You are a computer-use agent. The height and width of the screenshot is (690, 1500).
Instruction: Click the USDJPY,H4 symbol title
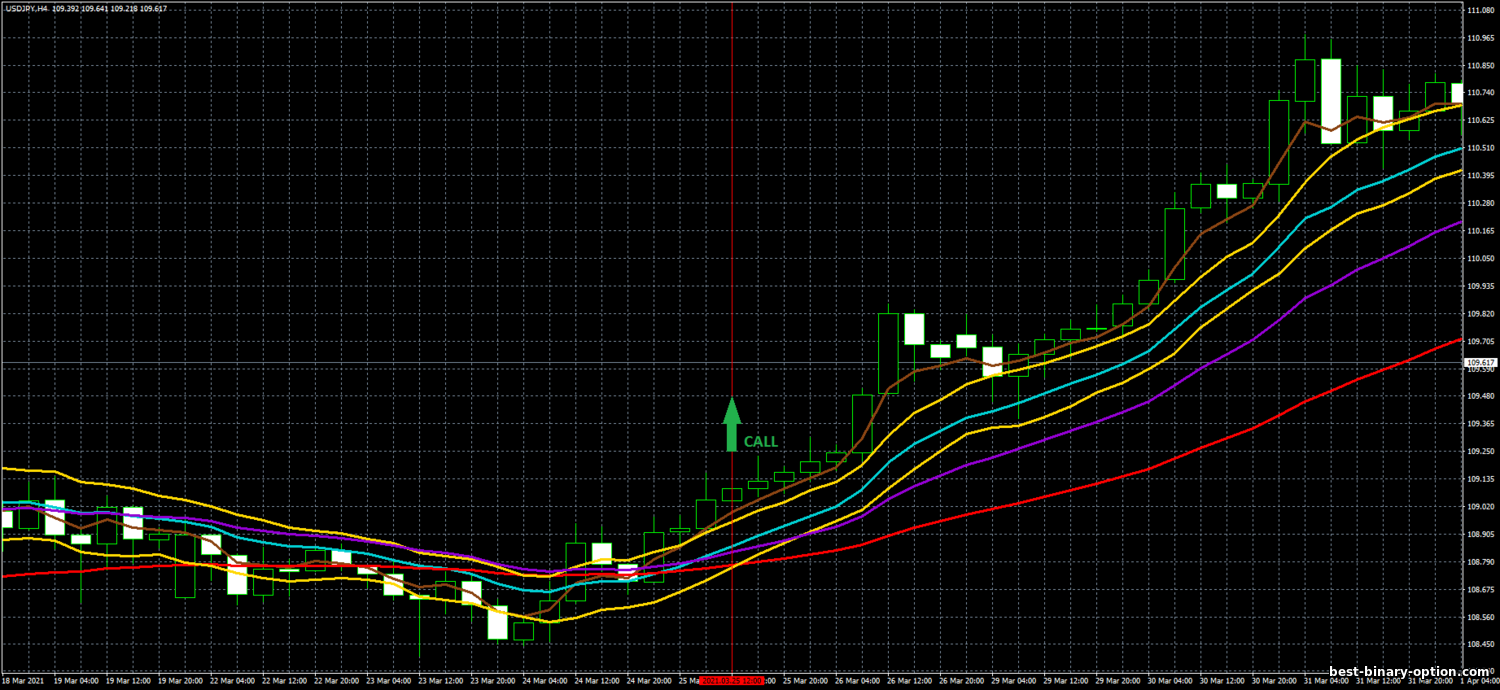pos(26,9)
